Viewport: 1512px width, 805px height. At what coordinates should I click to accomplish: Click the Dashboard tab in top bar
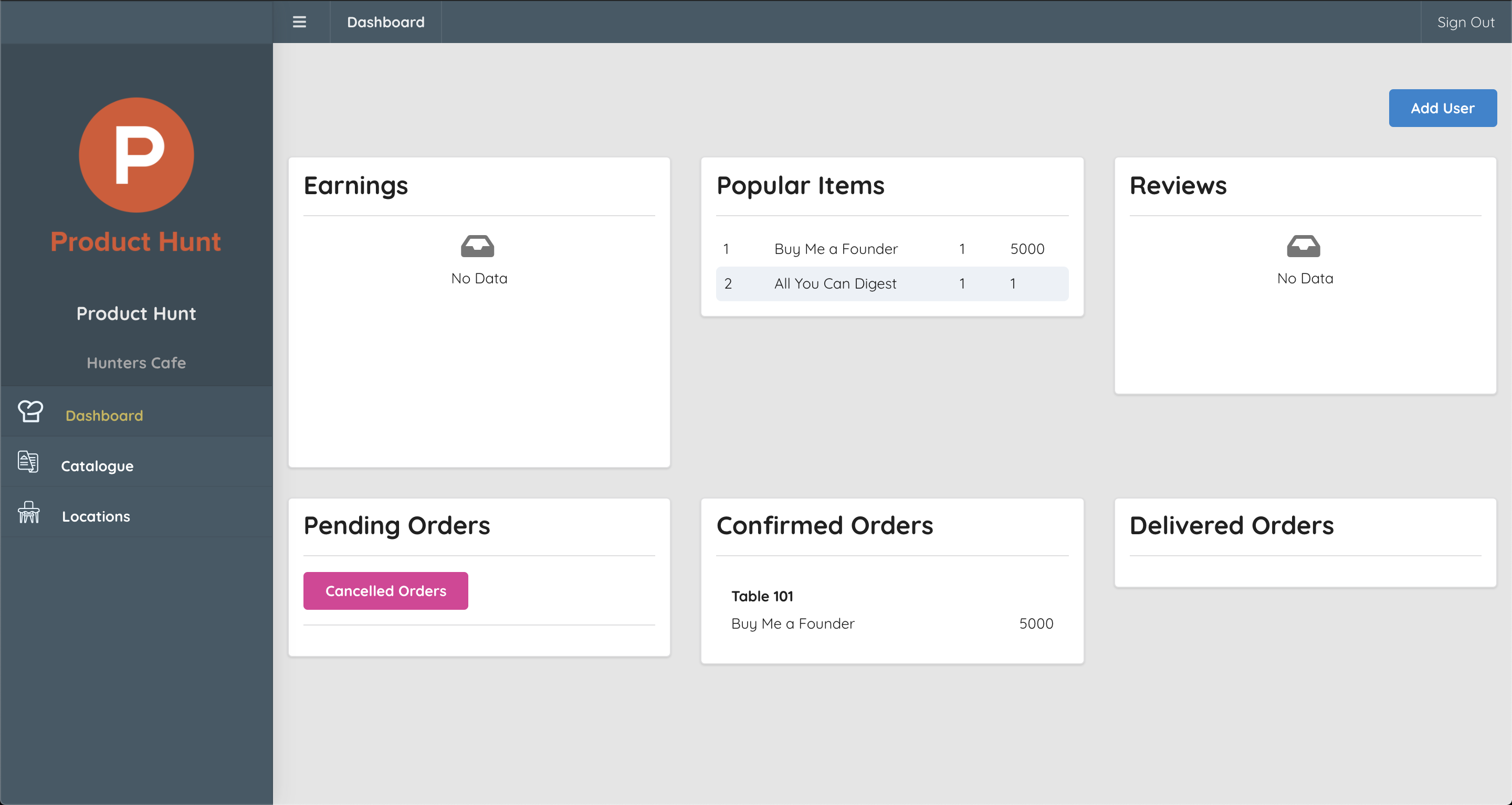click(386, 22)
